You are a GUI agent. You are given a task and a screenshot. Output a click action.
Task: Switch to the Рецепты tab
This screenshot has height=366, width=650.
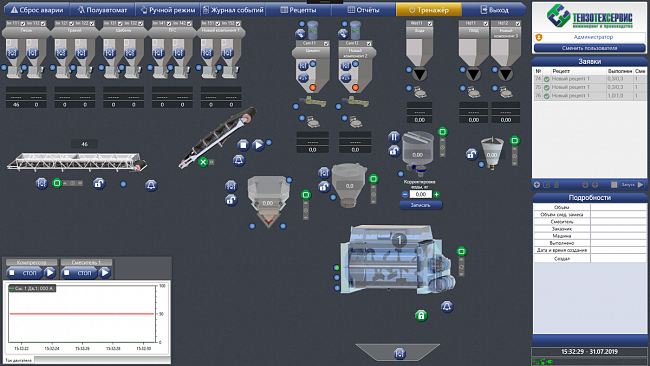(x=298, y=10)
